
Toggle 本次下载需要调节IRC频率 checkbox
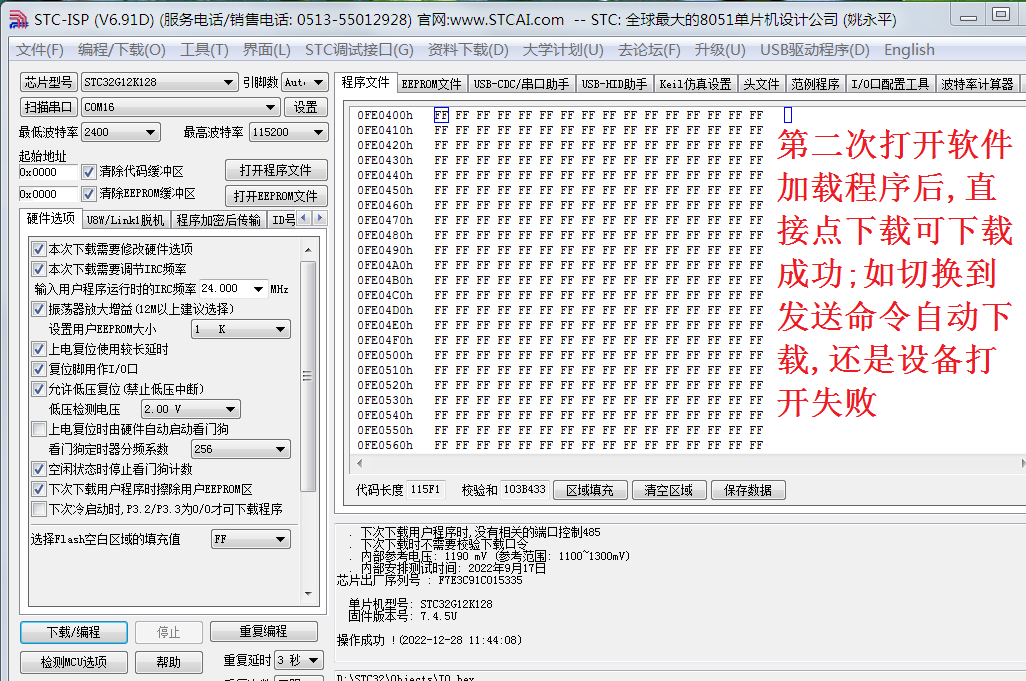coord(39,269)
